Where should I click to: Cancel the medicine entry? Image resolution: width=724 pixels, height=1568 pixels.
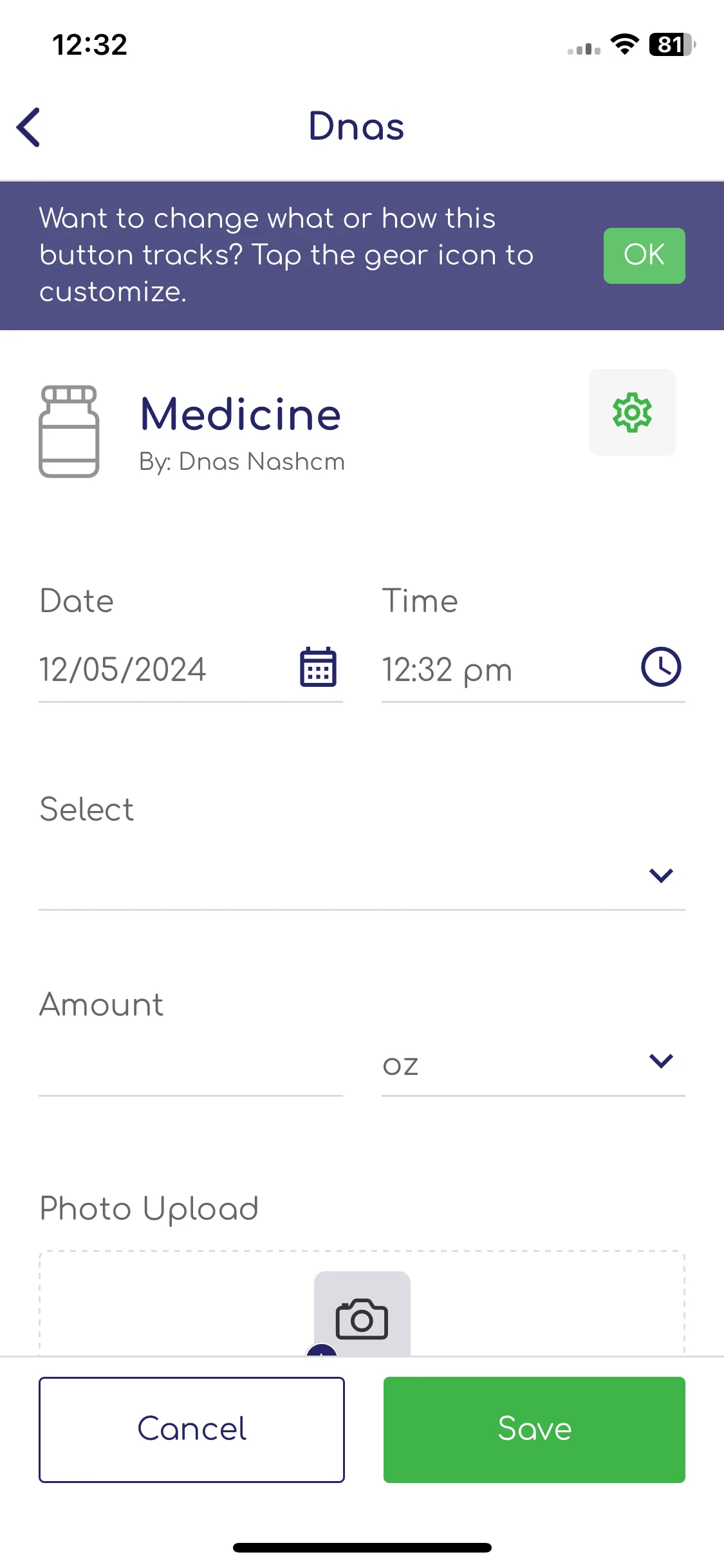coord(192,1430)
